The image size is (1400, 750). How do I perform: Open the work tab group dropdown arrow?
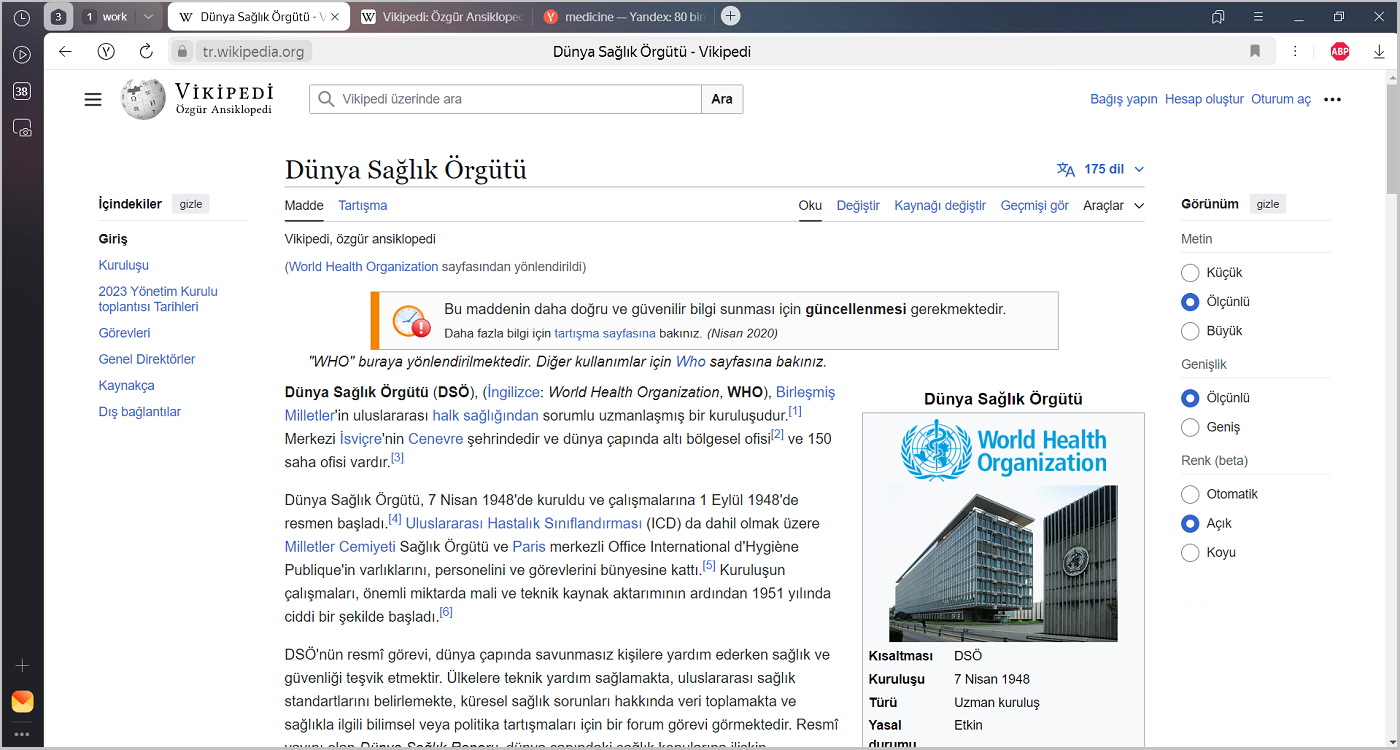point(148,17)
